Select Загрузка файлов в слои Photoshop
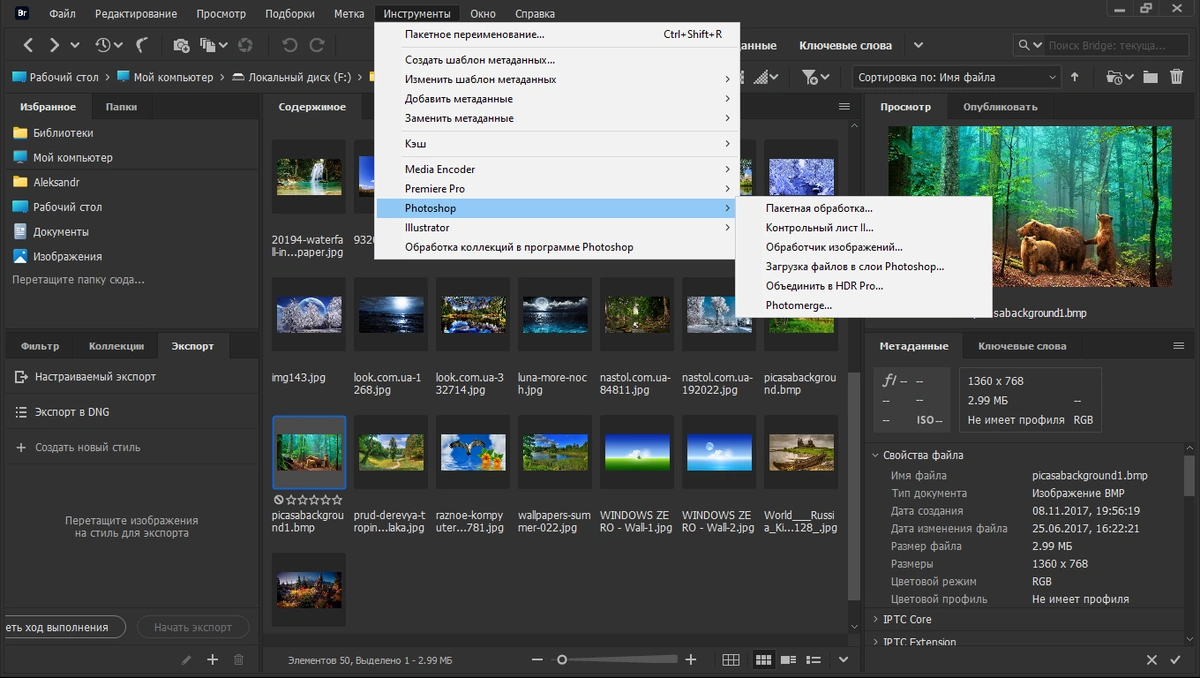This screenshot has width=1200, height=678. (864, 266)
